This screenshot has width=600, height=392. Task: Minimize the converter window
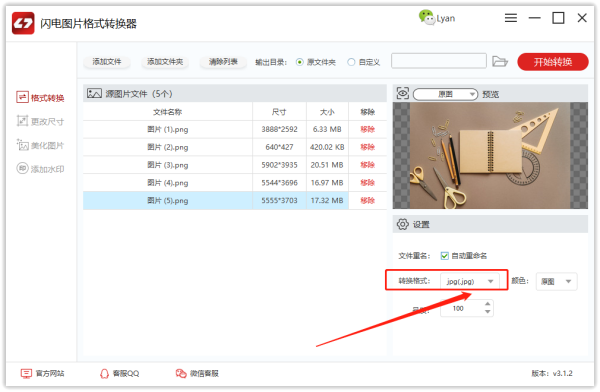tap(534, 18)
